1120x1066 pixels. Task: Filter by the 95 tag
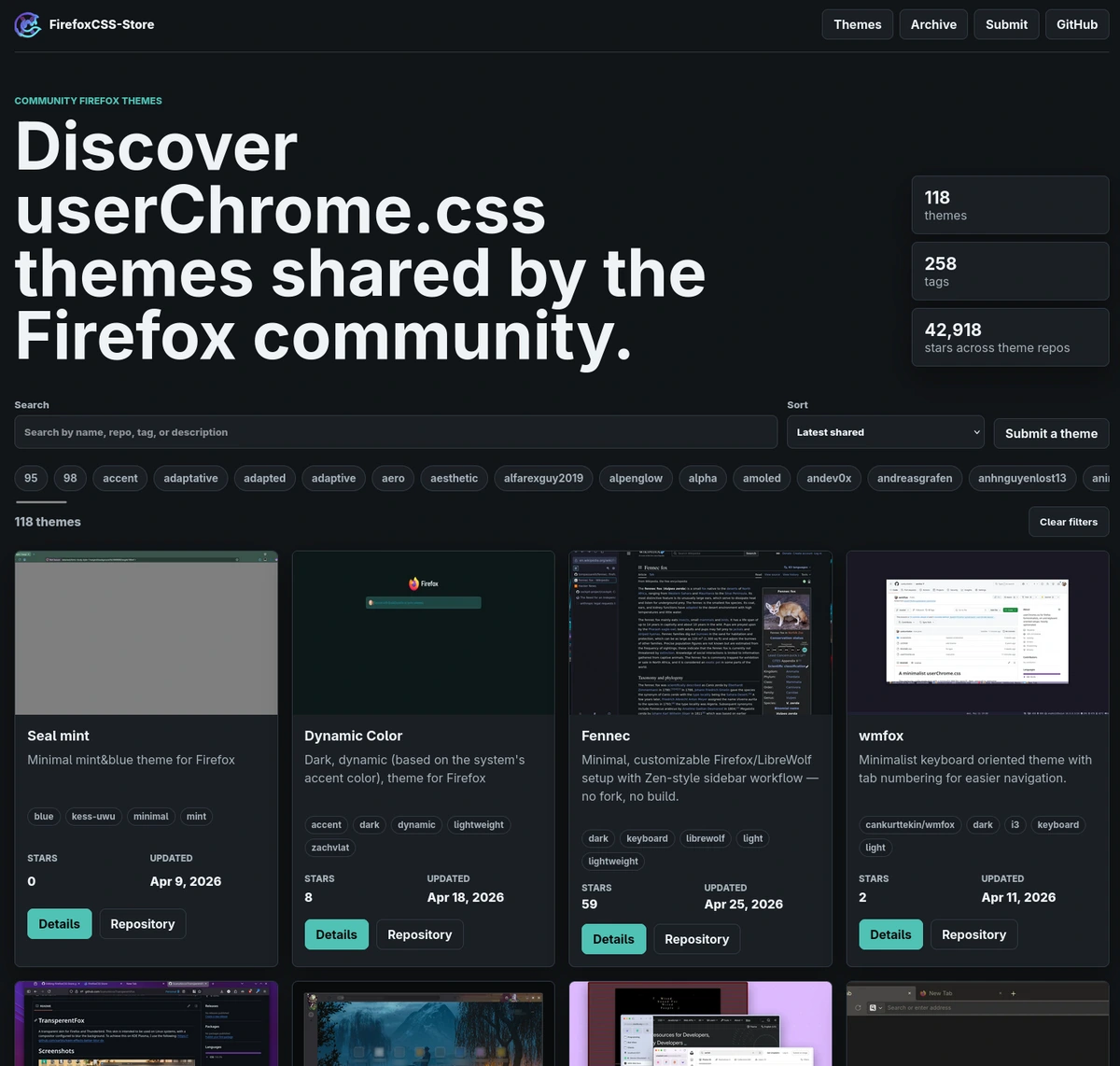click(31, 478)
